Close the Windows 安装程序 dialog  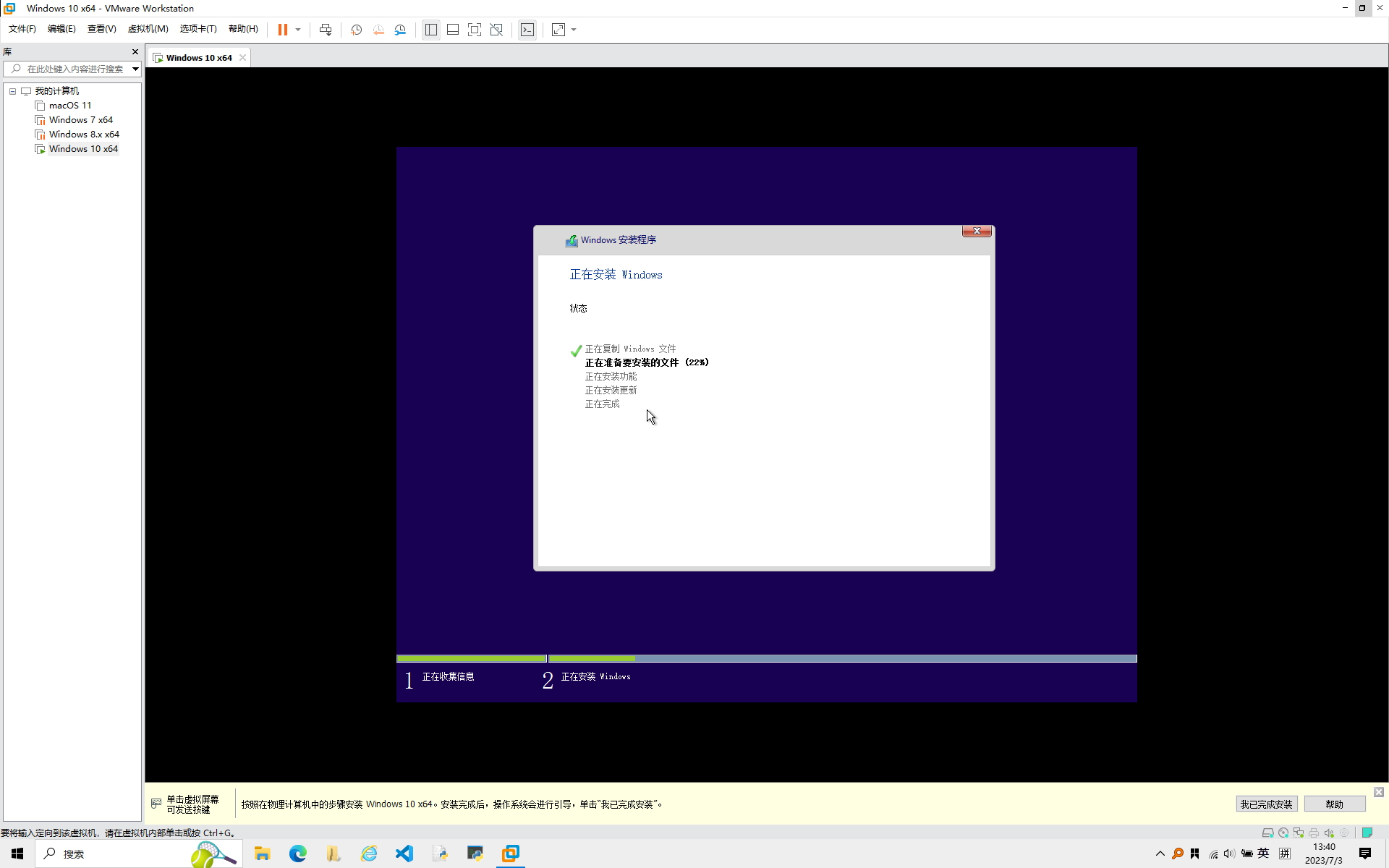pyautogui.click(x=977, y=231)
